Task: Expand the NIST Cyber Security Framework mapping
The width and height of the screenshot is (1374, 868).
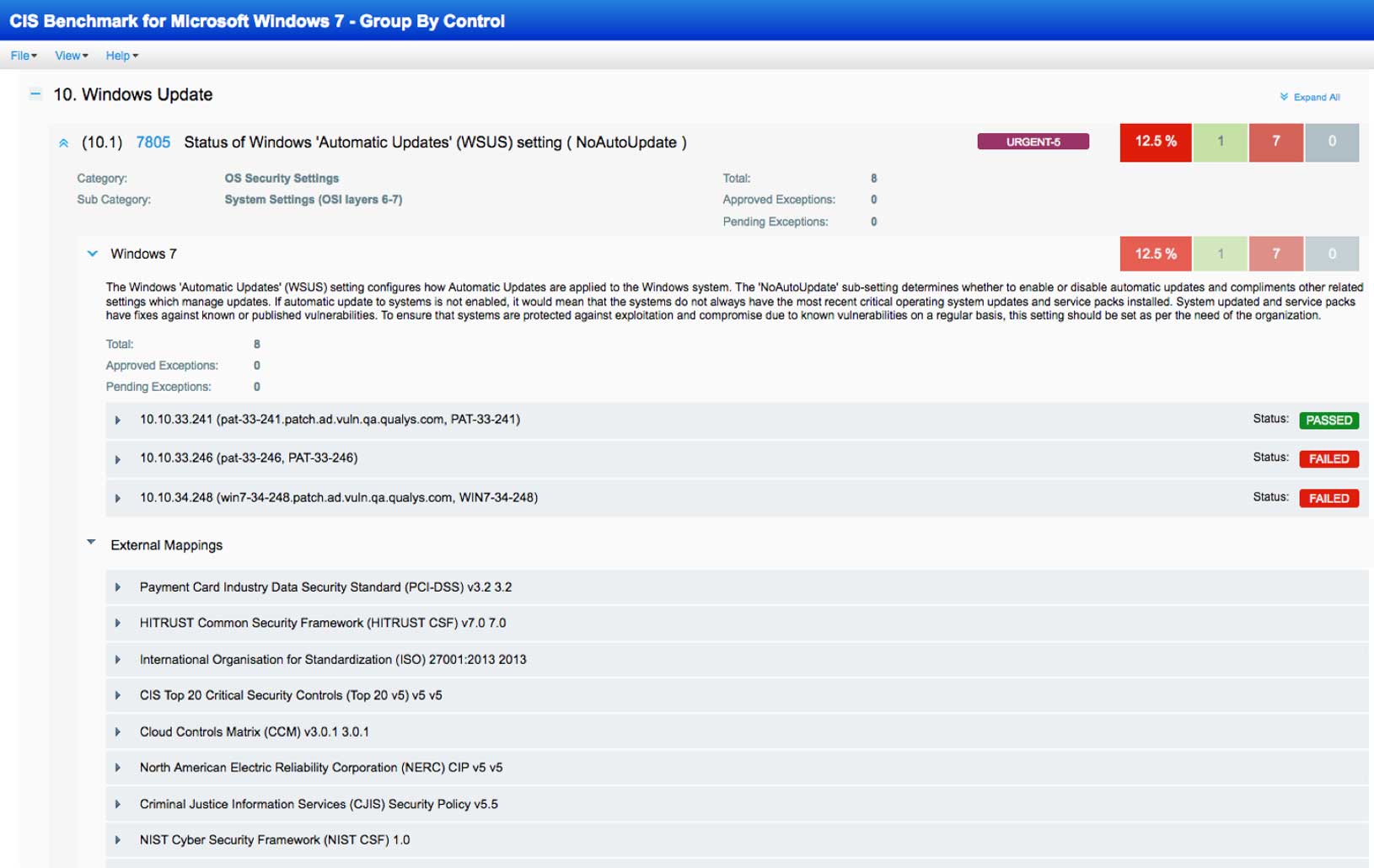Action: (118, 839)
